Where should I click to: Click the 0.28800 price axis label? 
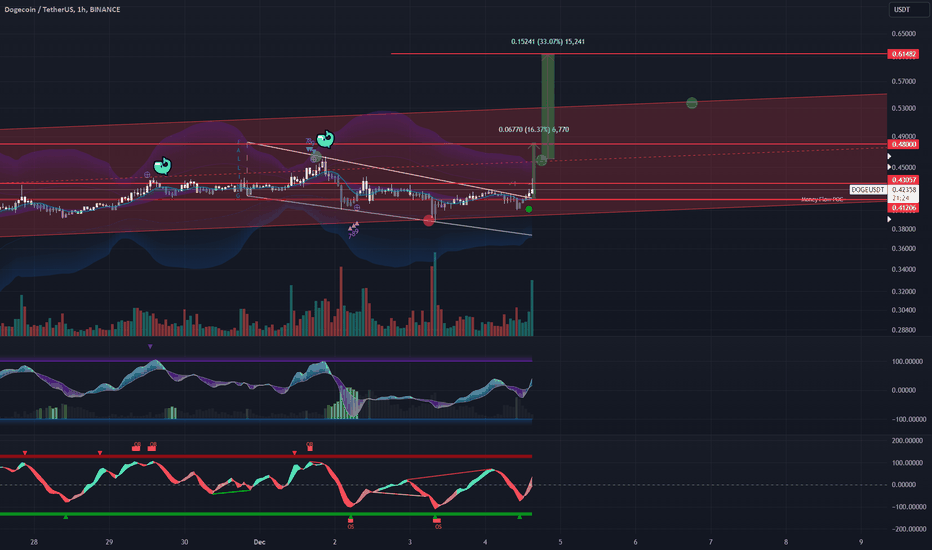(903, 330)
